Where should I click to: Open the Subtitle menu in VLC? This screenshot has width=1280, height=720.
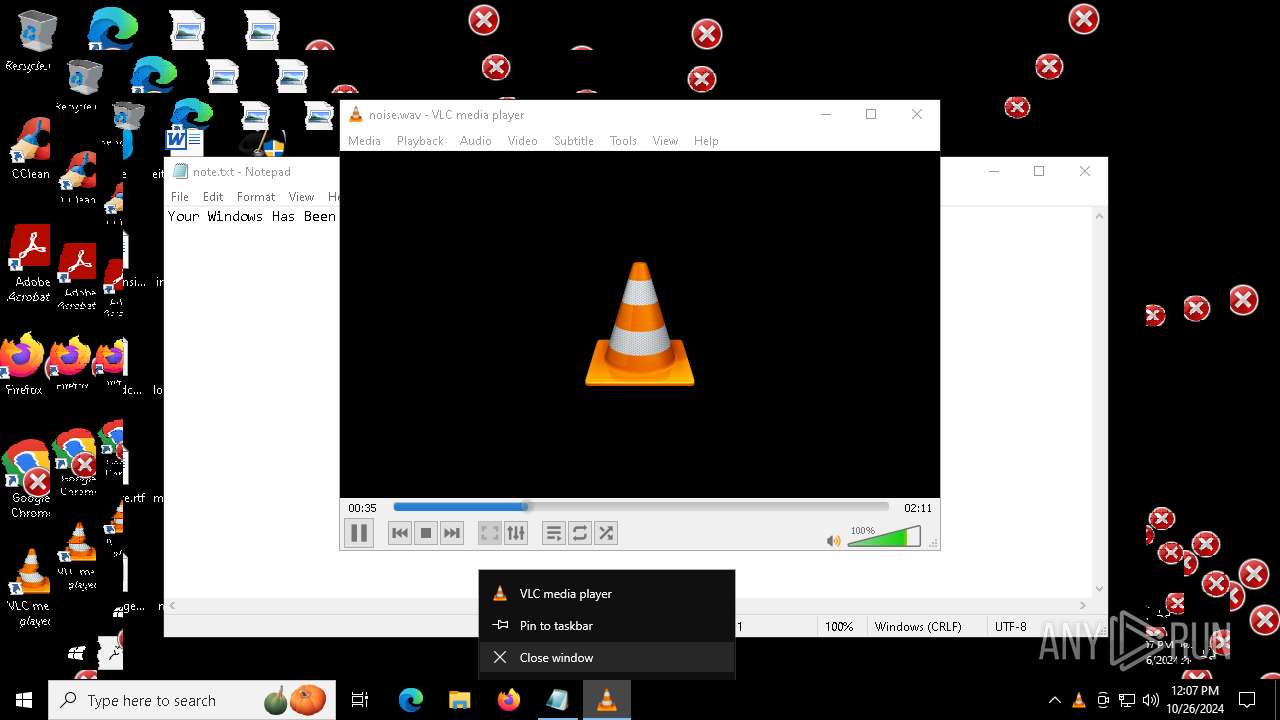574,141
